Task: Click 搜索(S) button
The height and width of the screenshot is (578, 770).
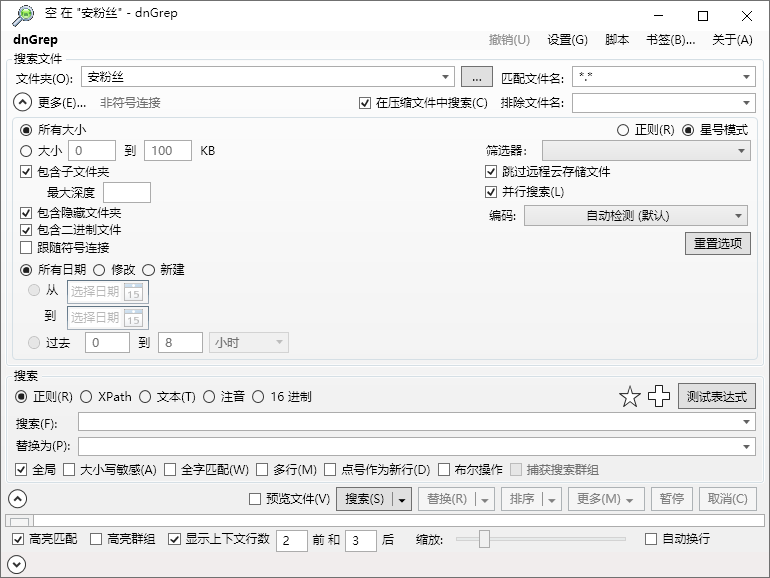Action: click(x=364, y=499)
